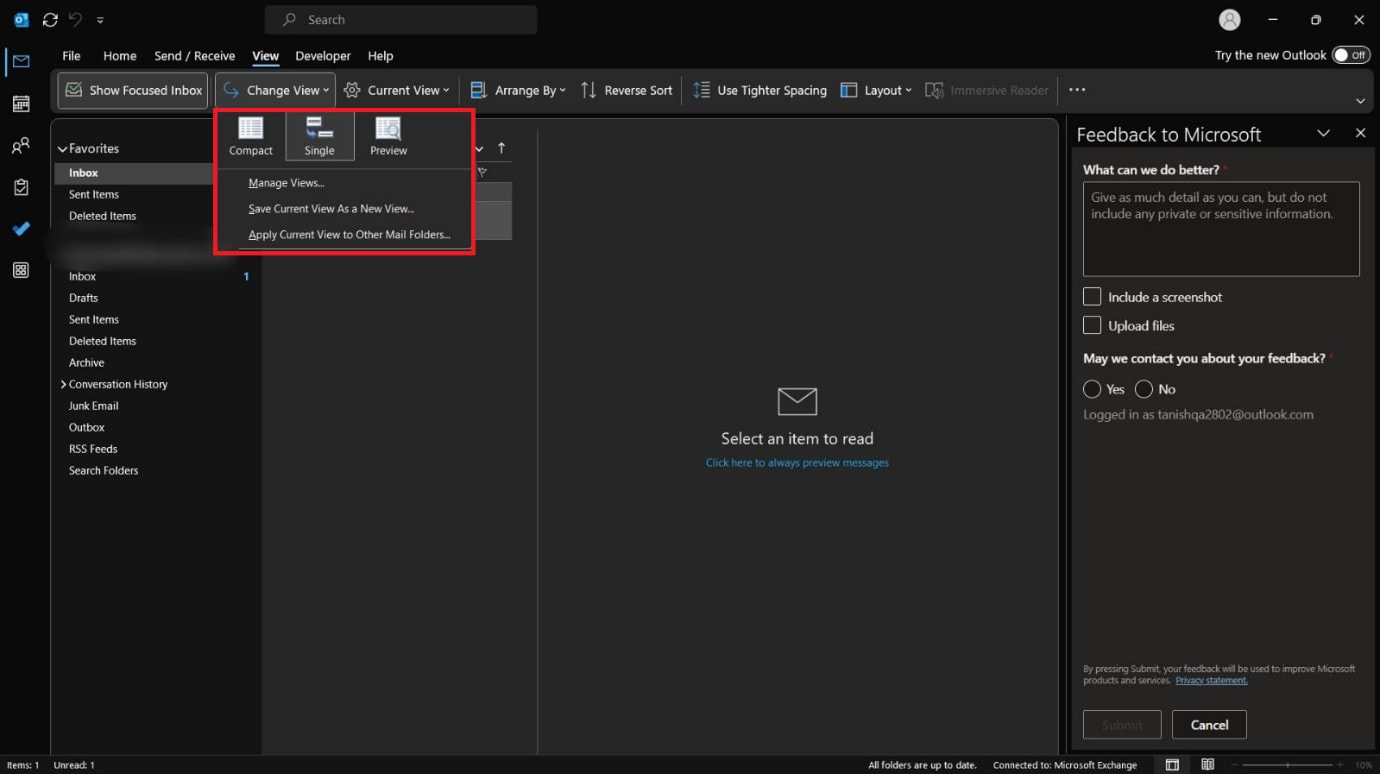Screen dimensions: 1380x774
Task: Click the account profile avatar icon
Action: coord(1230,19)
